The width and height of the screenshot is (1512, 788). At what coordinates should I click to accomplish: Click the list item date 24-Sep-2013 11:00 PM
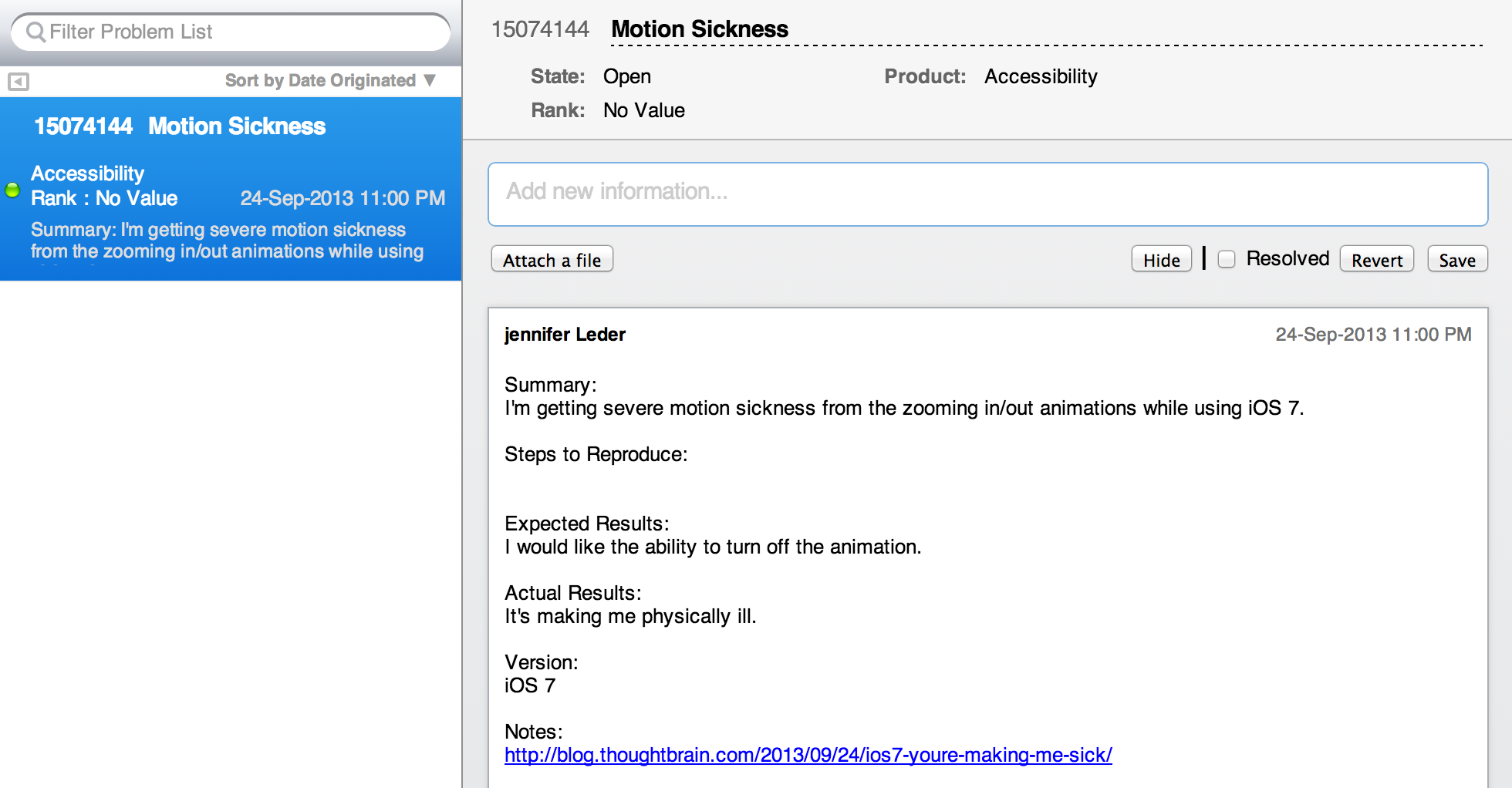coord(343,198)
